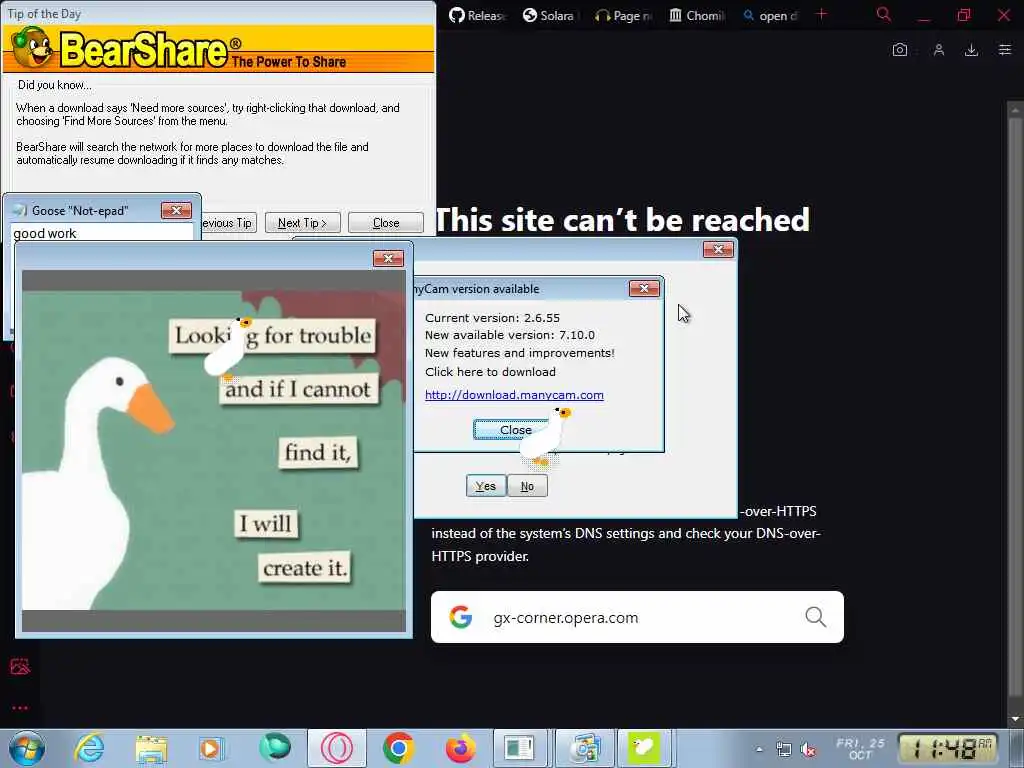
Task: Open the newspaper-style app taskbar icon
Action: pyautogui.click(x=520, y=748)
